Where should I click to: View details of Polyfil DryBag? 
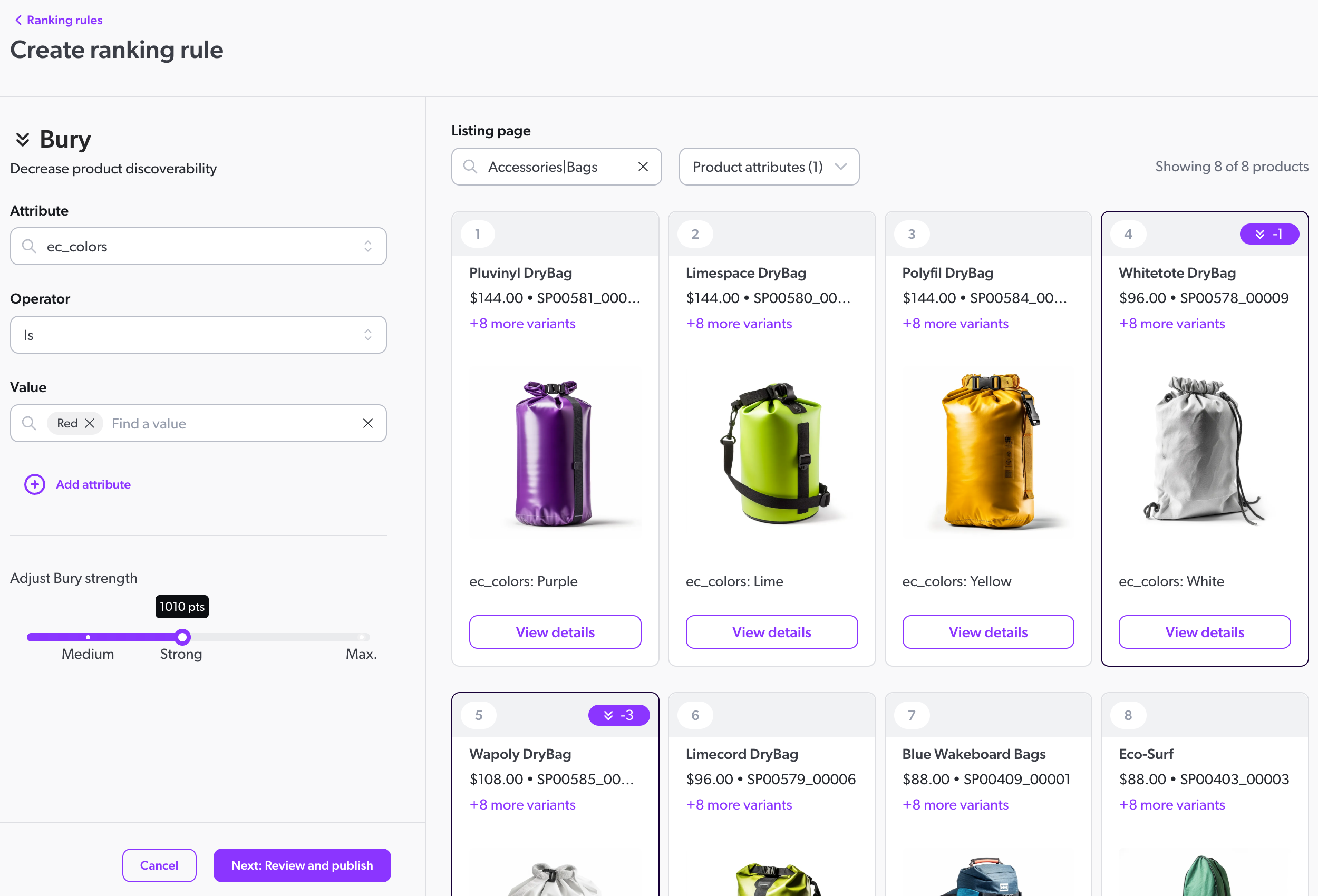(x=988, y=632)
